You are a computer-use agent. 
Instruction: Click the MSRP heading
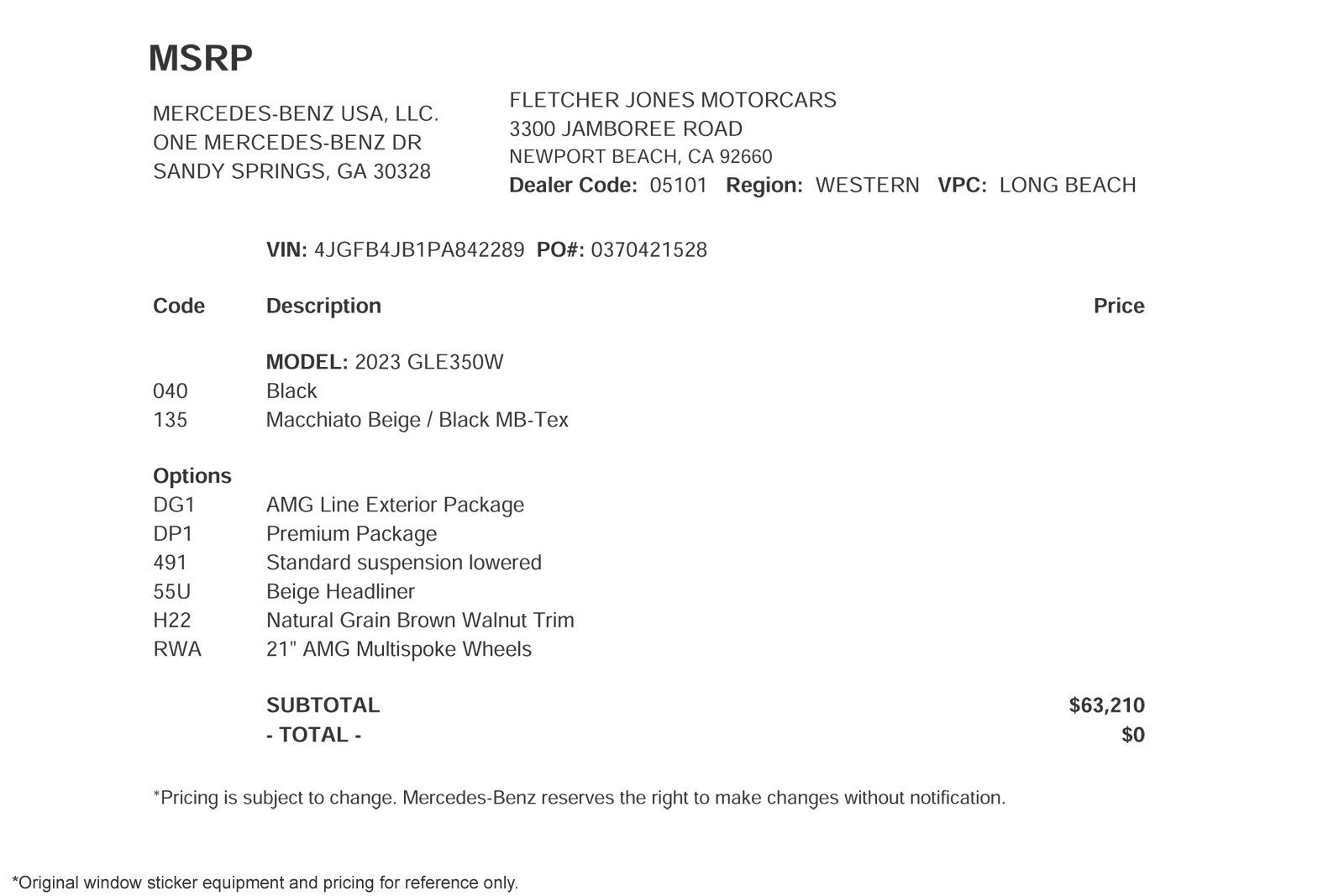click(x=200, y=59)
